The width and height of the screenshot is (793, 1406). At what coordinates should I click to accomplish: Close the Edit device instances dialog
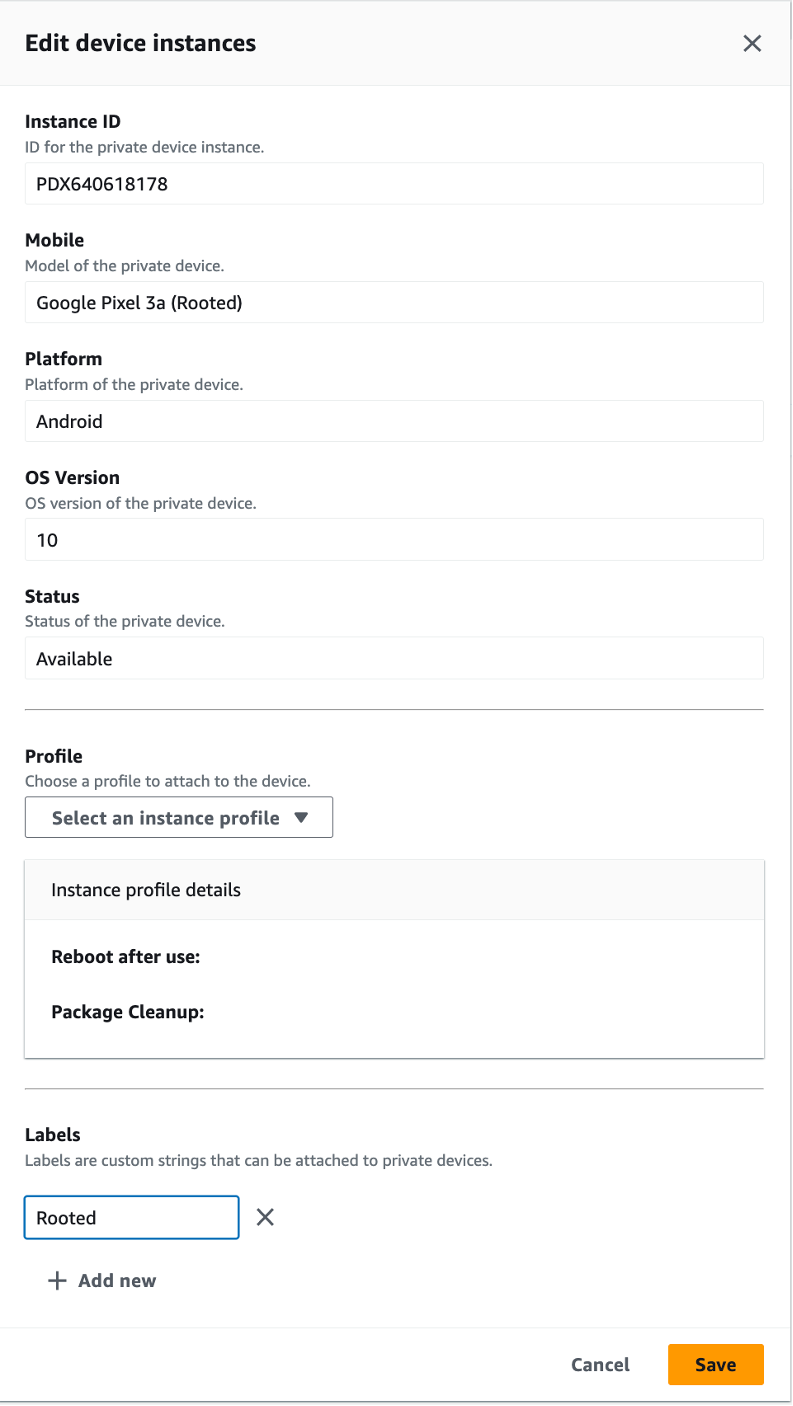(x=752, y=43)
